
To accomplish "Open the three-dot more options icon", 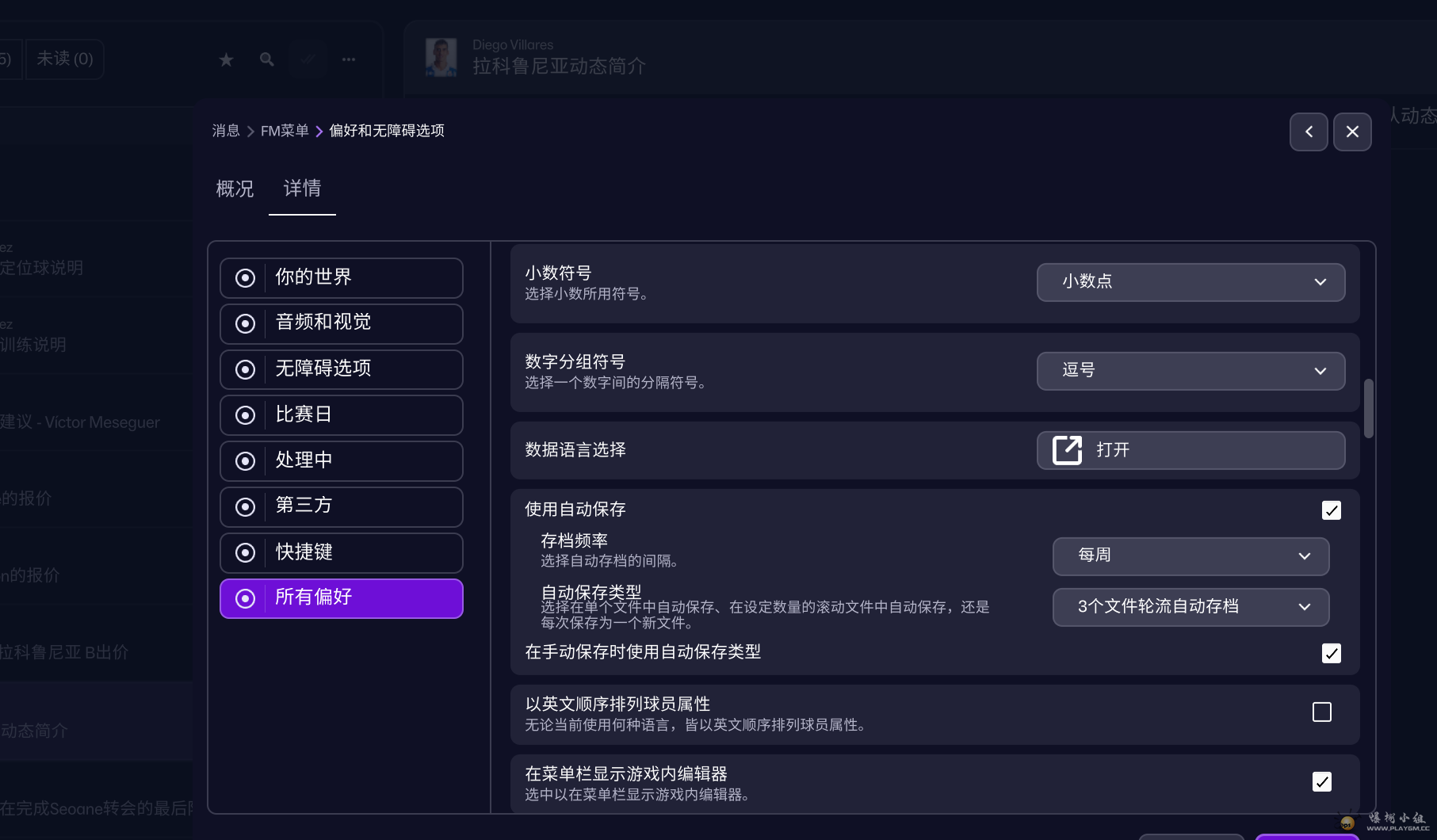I will pyautogui.click(x=349, y=59).
